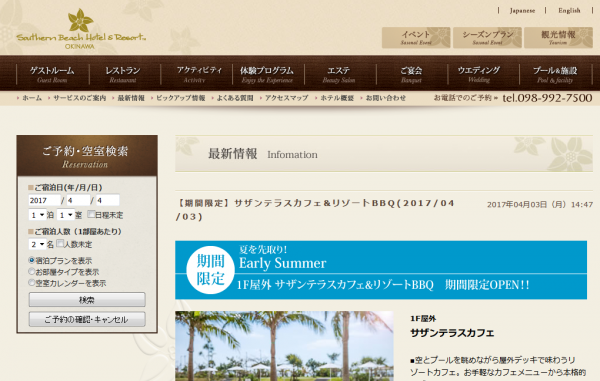Click the ご予約・空室検索 Reservation header
The width and height of the screenshot is (600, 381).
click(x=87, y=156)
